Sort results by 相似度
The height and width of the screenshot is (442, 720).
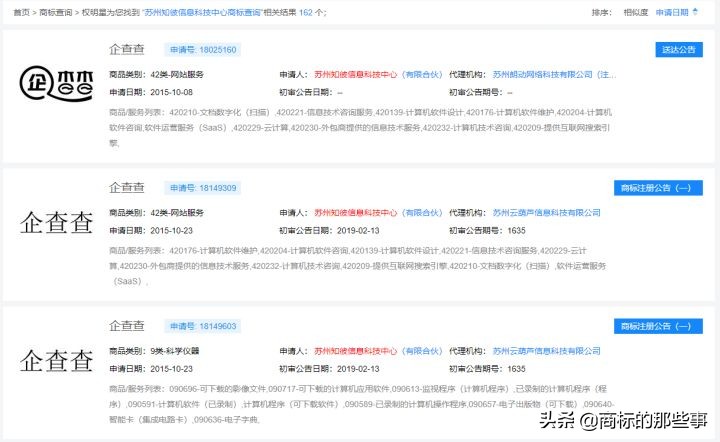point(636,12)
